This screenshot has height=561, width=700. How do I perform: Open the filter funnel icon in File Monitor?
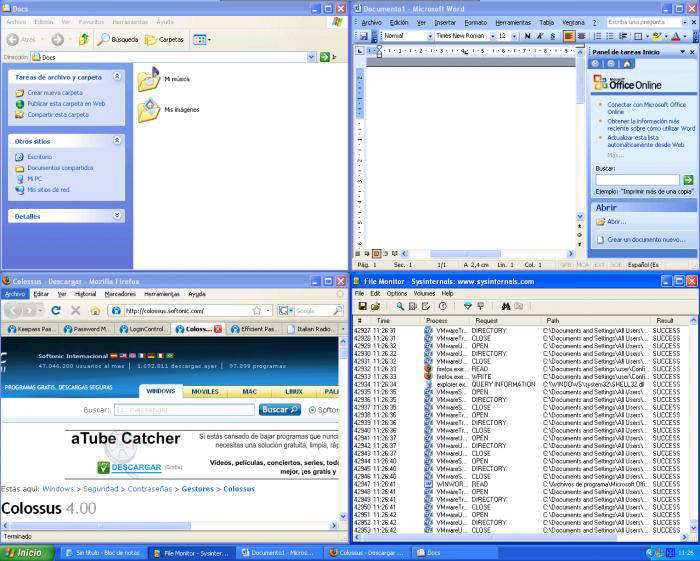[467, 306]
